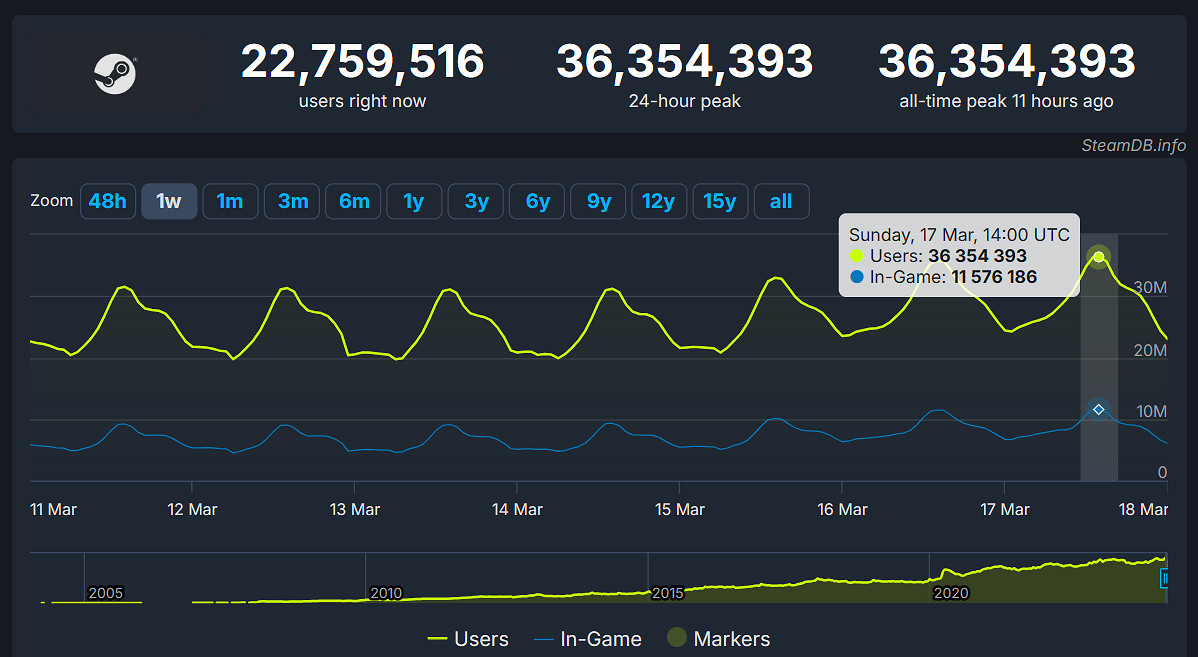Toggle the In-Game series in the legend
1198x657 pixels.
(588, 639)
